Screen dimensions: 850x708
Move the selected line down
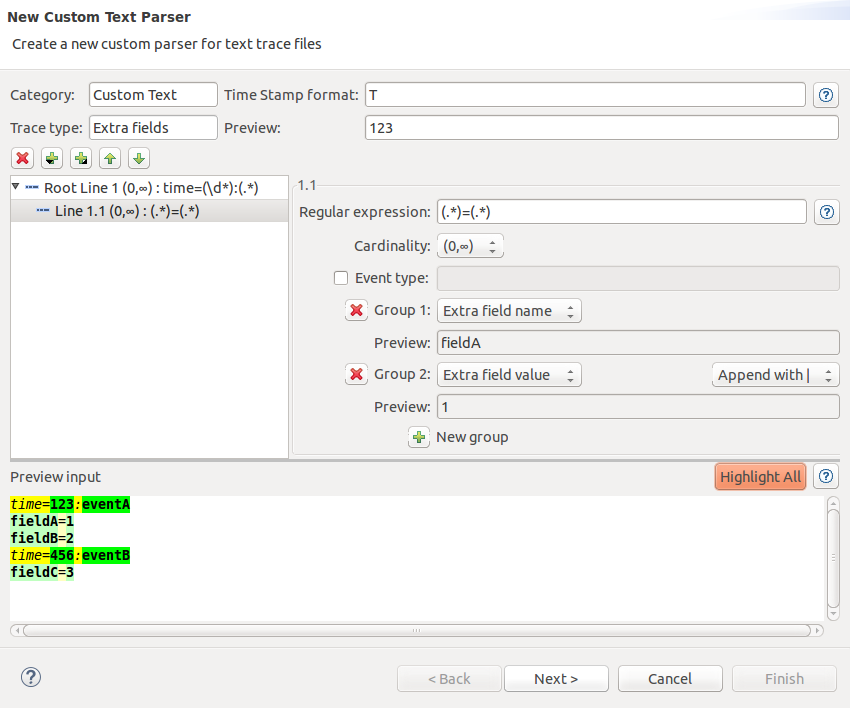pyautogui.click(x=138, y=158)
